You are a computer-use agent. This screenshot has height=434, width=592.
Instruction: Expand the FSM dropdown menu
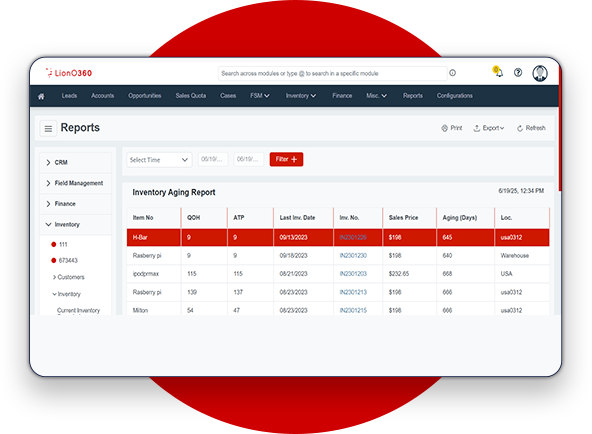coord(260,96)
